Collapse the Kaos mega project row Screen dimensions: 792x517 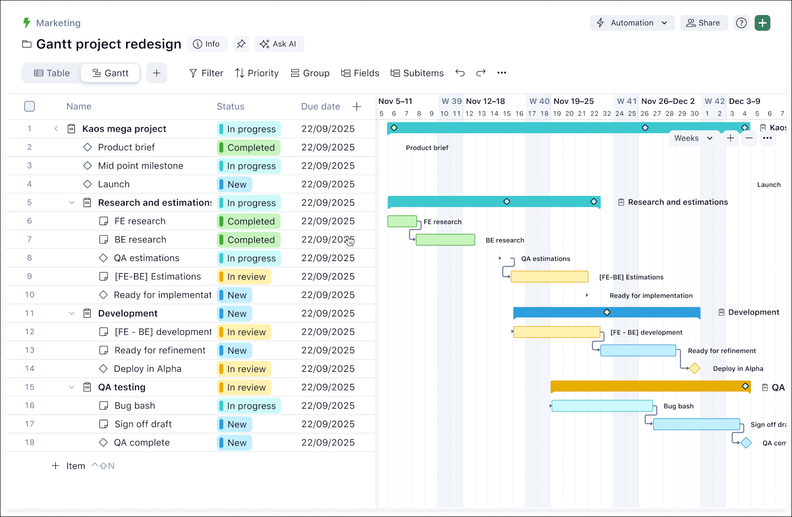pos(56,129)
